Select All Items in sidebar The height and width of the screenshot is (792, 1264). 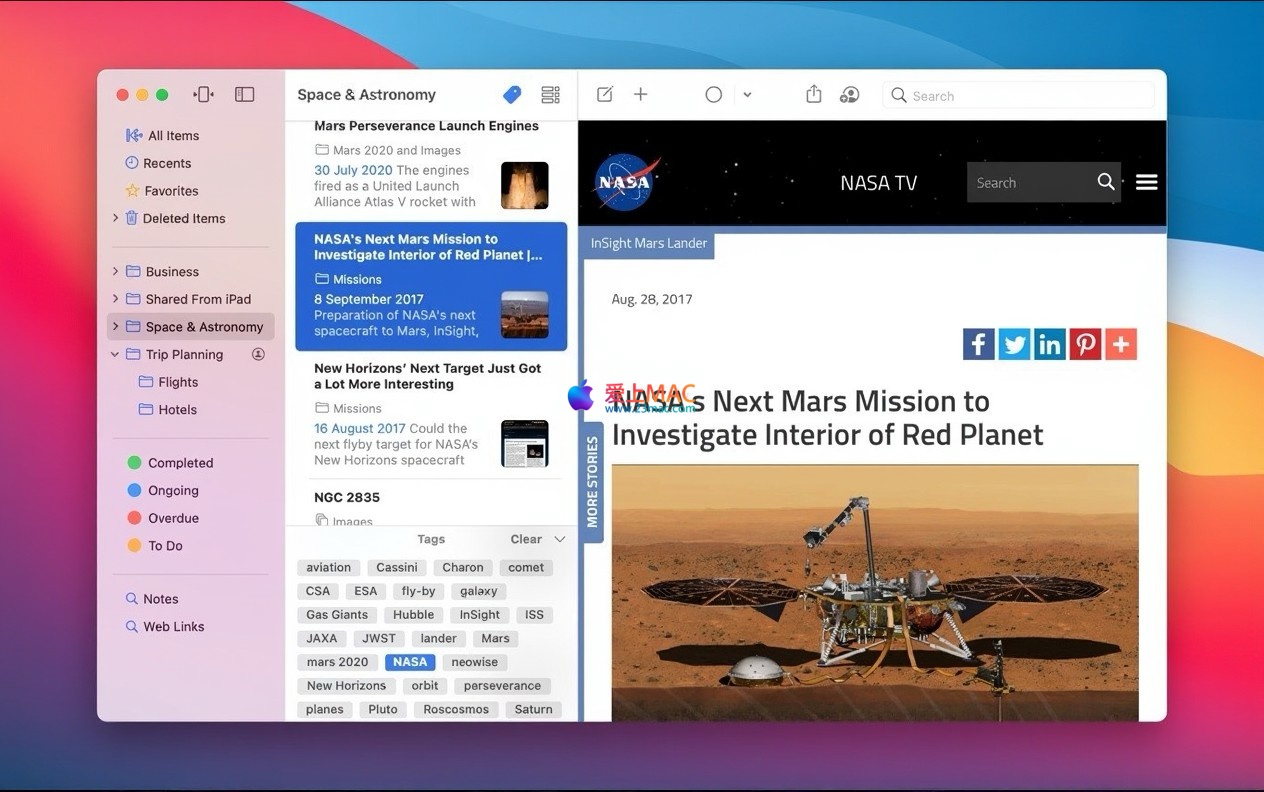point(173,136)
